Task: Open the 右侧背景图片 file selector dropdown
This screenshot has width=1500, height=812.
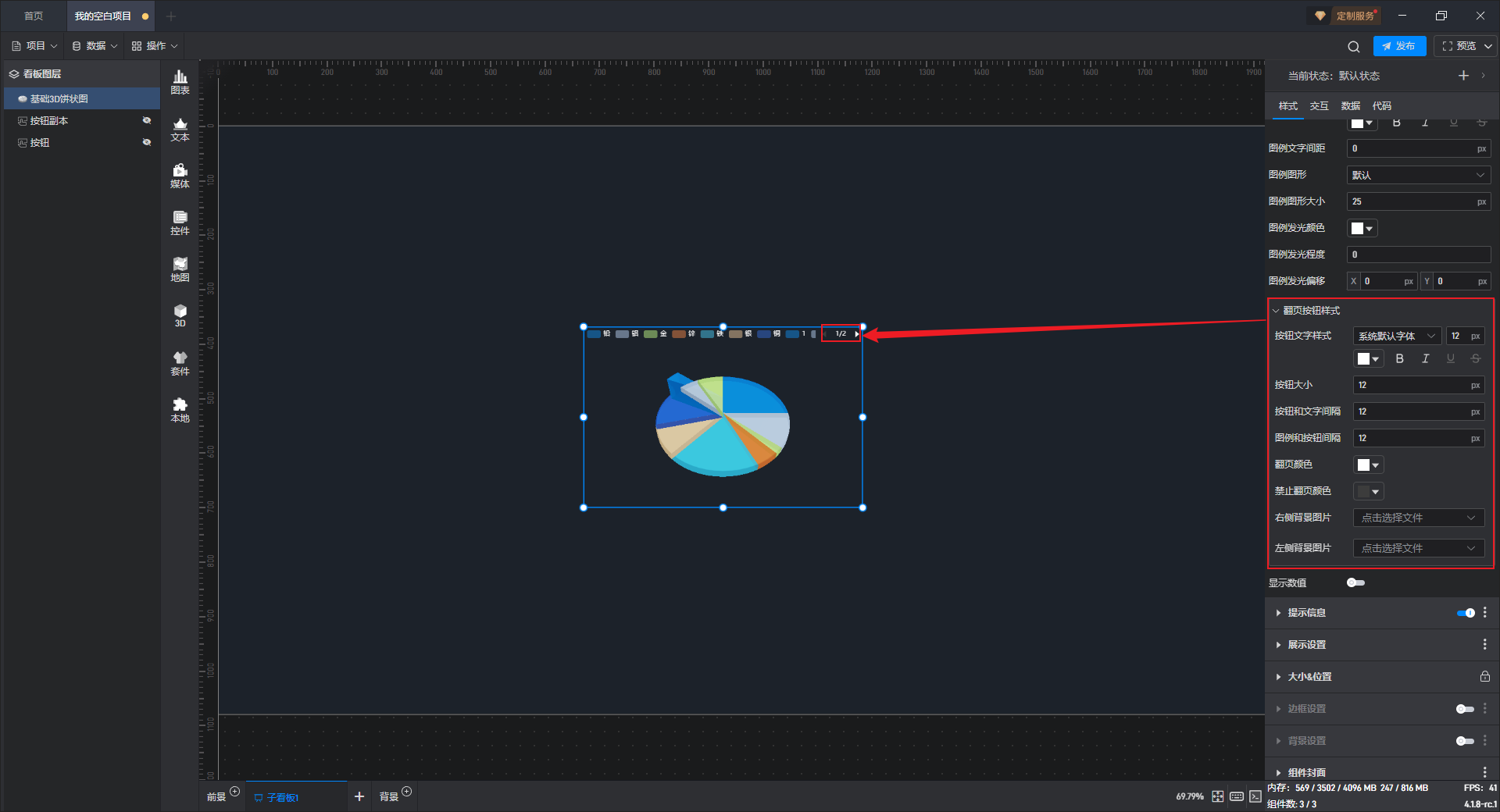Action: (x=1418, y=518)
